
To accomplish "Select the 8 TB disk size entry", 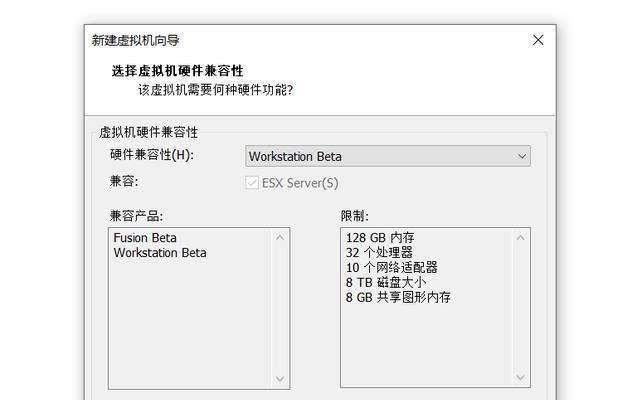I will (386, 282).
